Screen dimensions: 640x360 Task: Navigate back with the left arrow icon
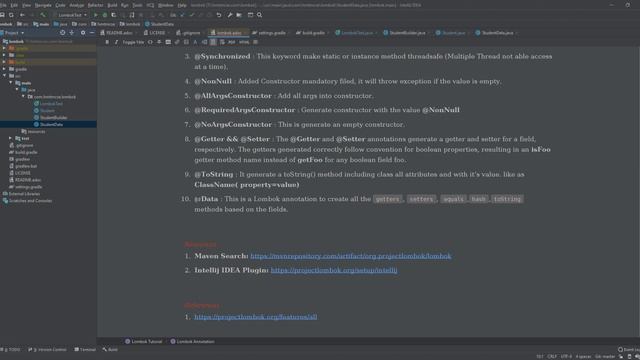tap(22, 15)
